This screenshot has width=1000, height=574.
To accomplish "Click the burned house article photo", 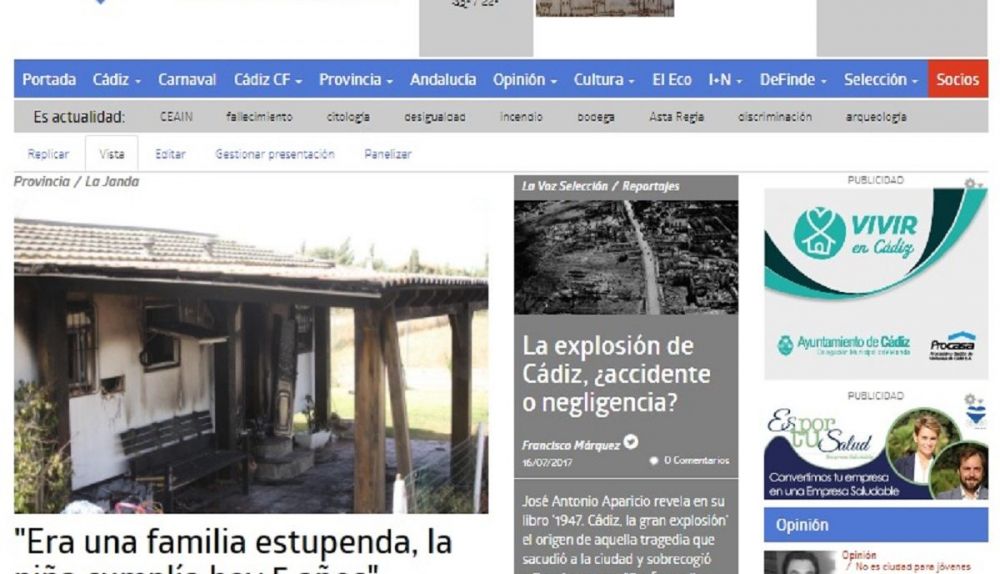I will [x=250, y=367].
